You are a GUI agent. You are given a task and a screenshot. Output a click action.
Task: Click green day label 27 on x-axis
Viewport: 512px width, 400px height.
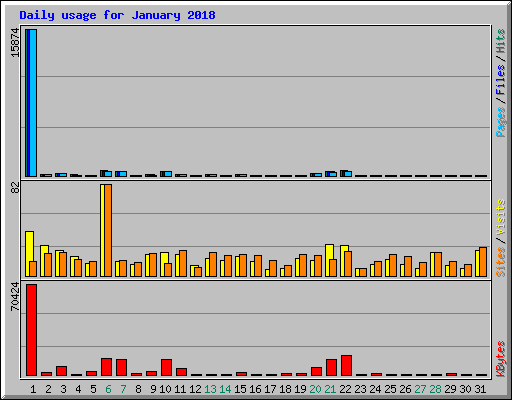(x=420, y=389)
